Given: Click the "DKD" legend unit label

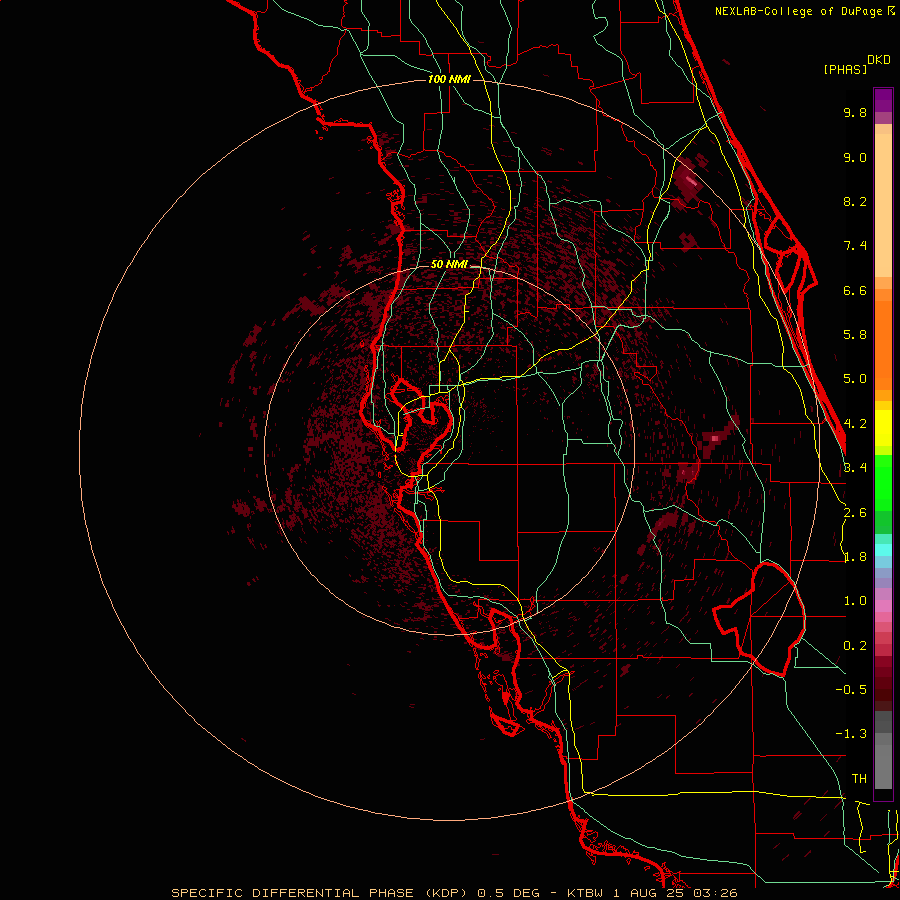Looking at the screenshot, I should coord(879,60).
